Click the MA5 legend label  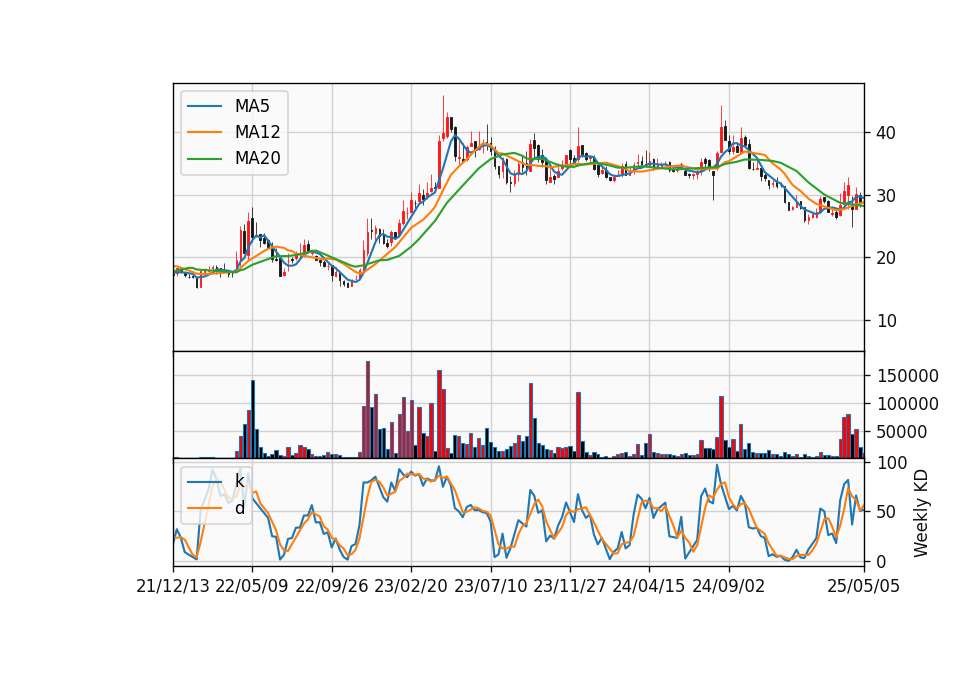(252, 106)
